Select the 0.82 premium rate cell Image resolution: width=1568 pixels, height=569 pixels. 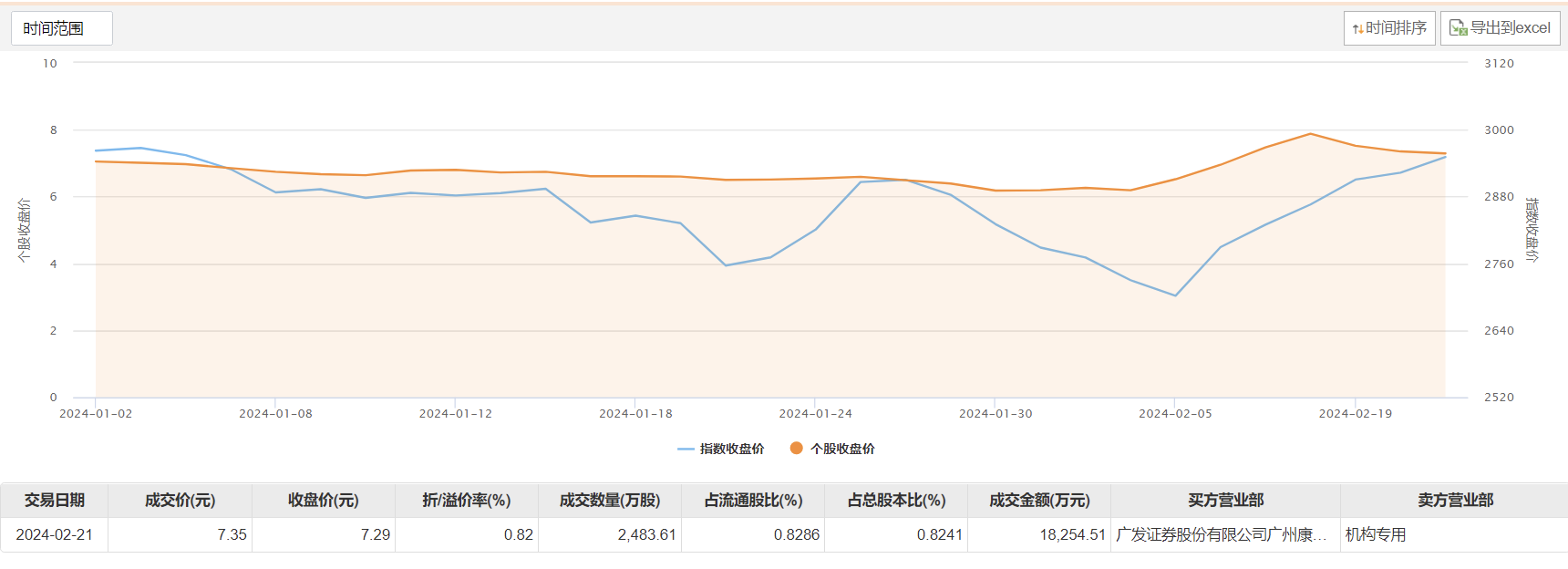pyautogui.click(x=467, y=534)
